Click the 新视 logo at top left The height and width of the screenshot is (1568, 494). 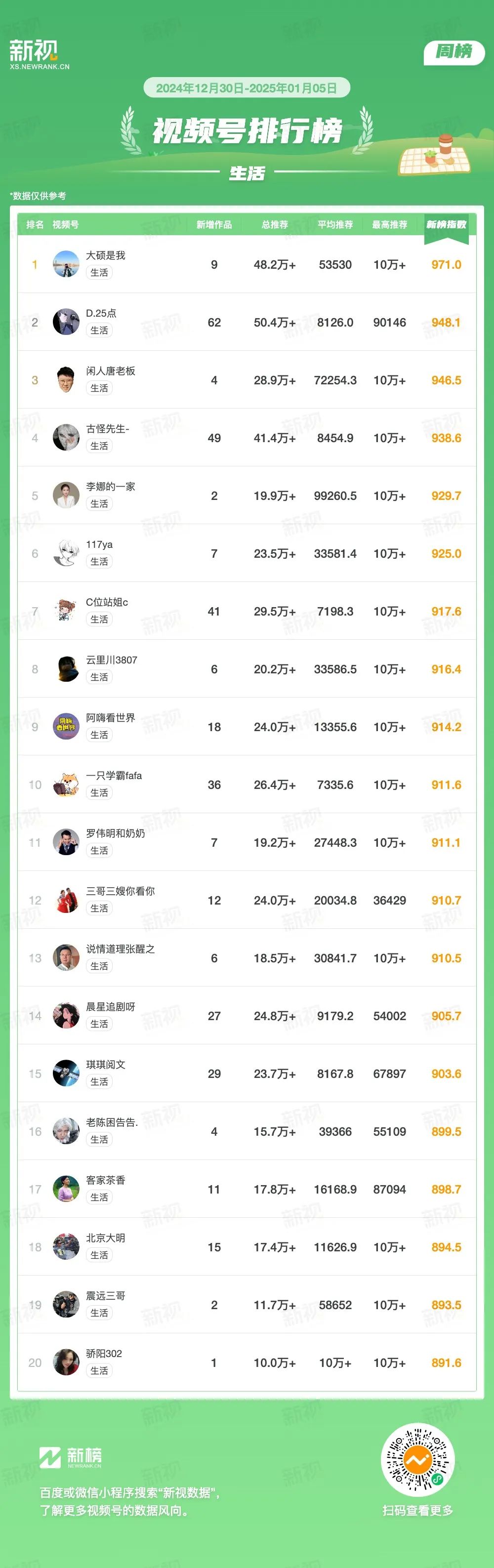coord(39,54)
